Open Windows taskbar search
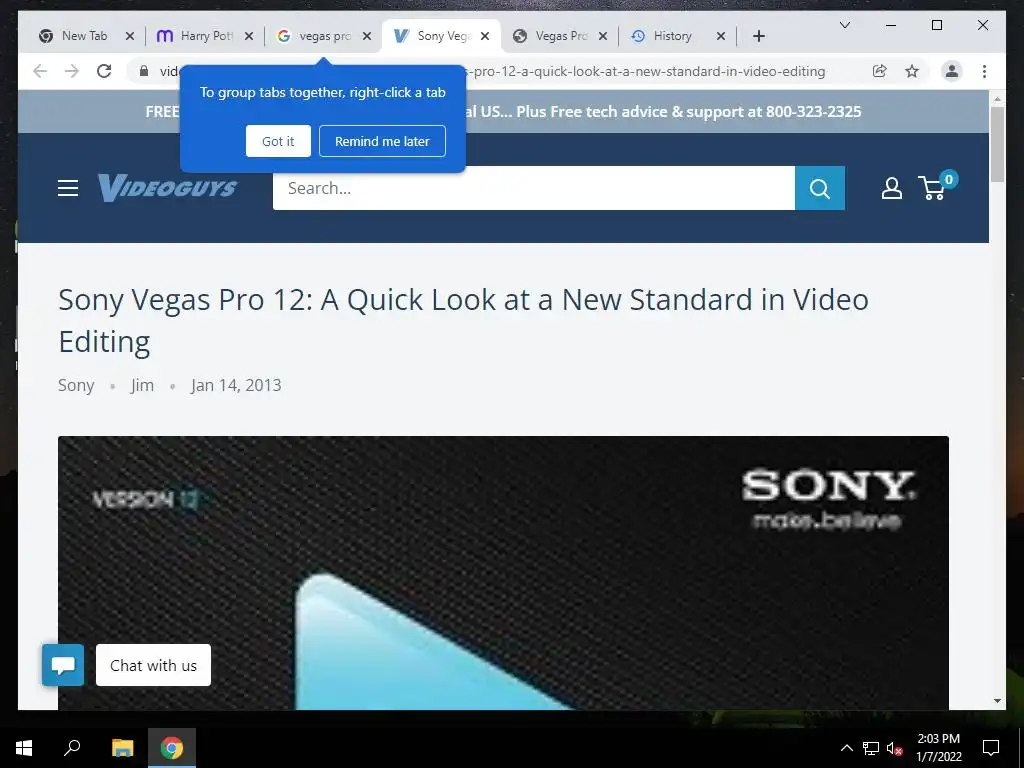1024x768 pixels. coord(72,748)
